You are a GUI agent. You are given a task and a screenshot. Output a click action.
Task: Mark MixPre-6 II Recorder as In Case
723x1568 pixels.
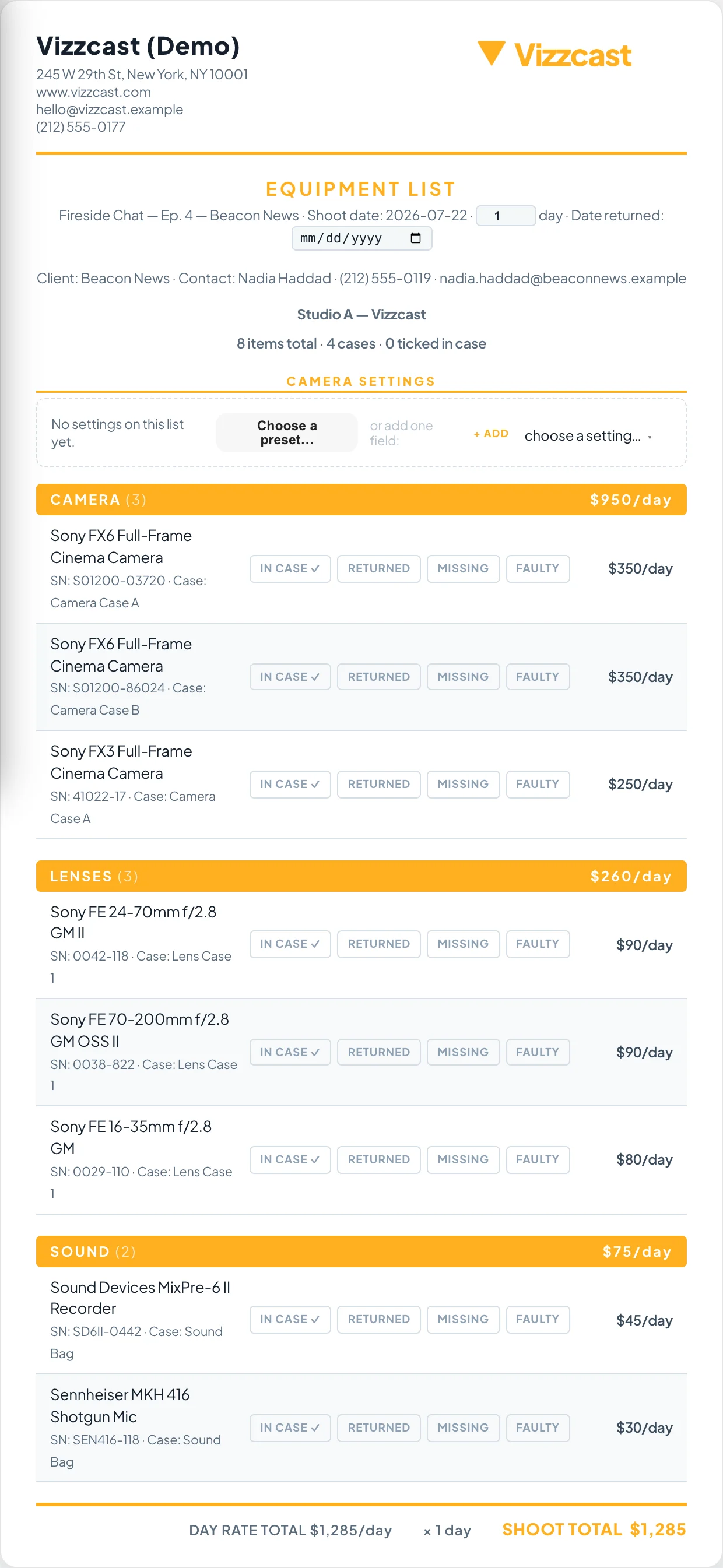290,1319
